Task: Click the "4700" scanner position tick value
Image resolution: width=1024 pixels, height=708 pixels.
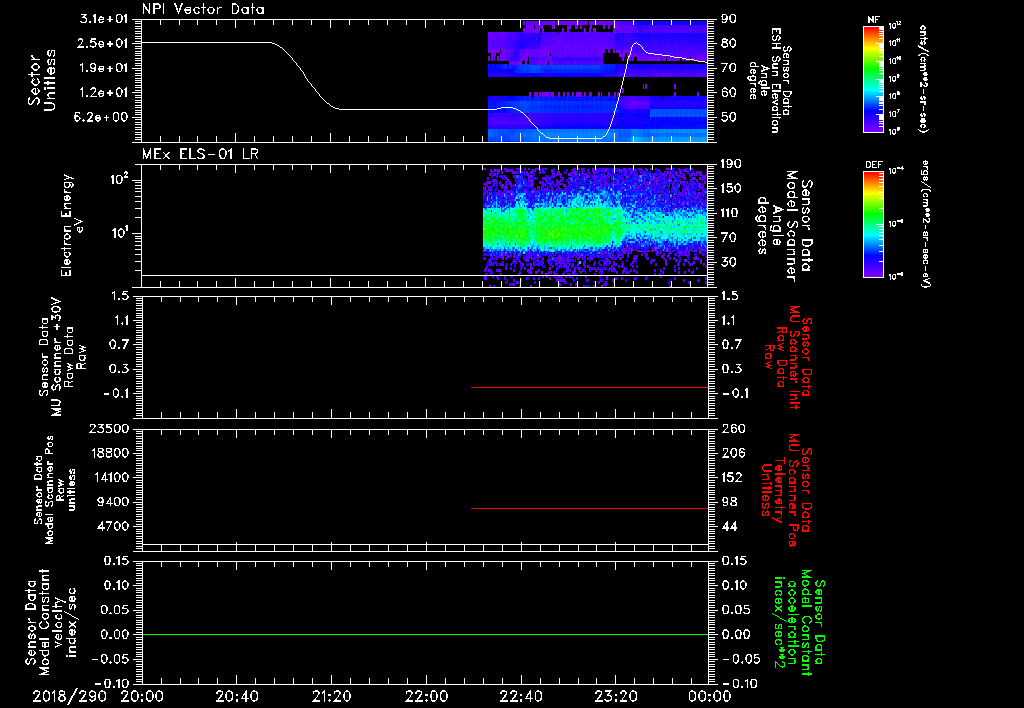Action: click(114, 526)
